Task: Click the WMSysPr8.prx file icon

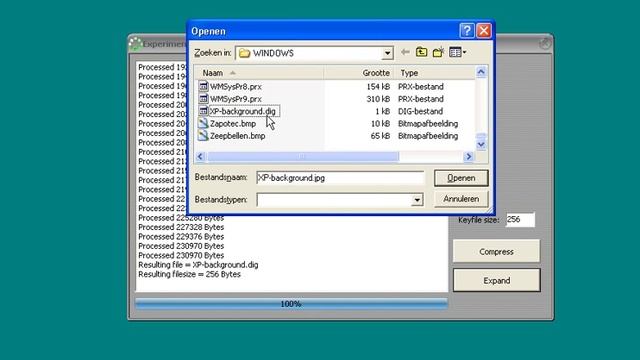Action: pyautogui.click(x=203, y=86)
